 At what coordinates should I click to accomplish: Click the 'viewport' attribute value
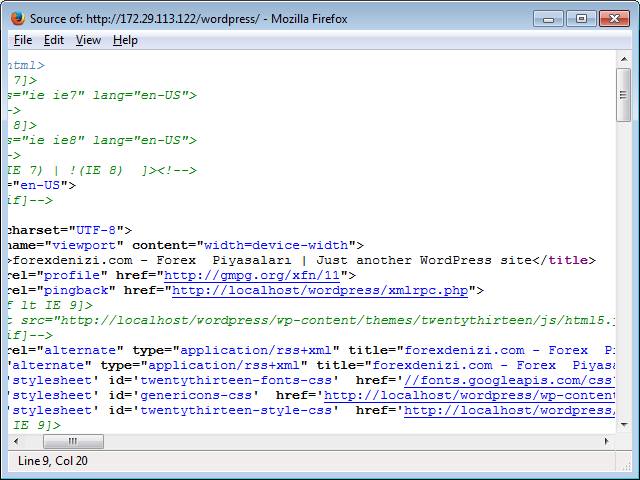click(x=84, y=245)
